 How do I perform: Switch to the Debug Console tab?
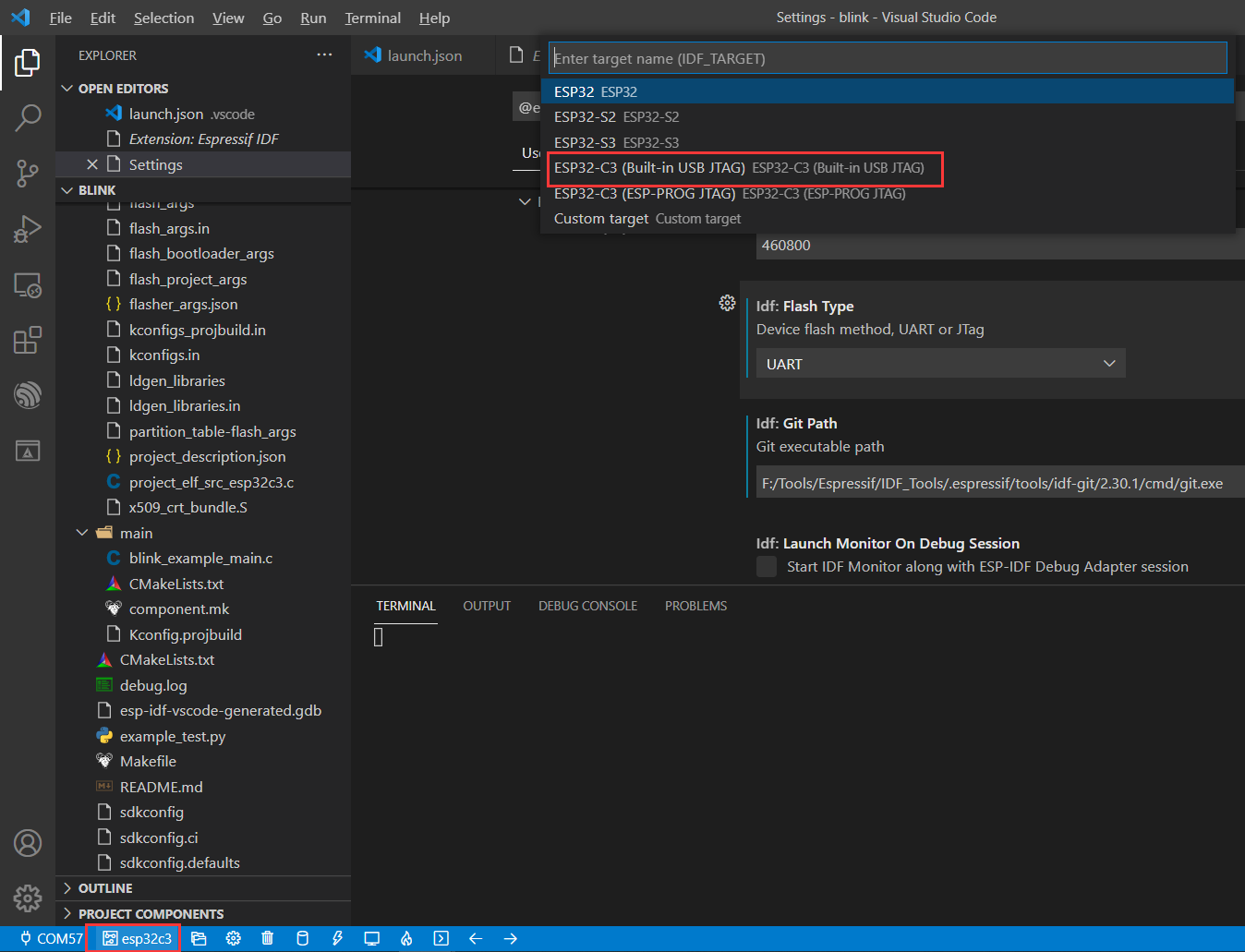[587, 606]
